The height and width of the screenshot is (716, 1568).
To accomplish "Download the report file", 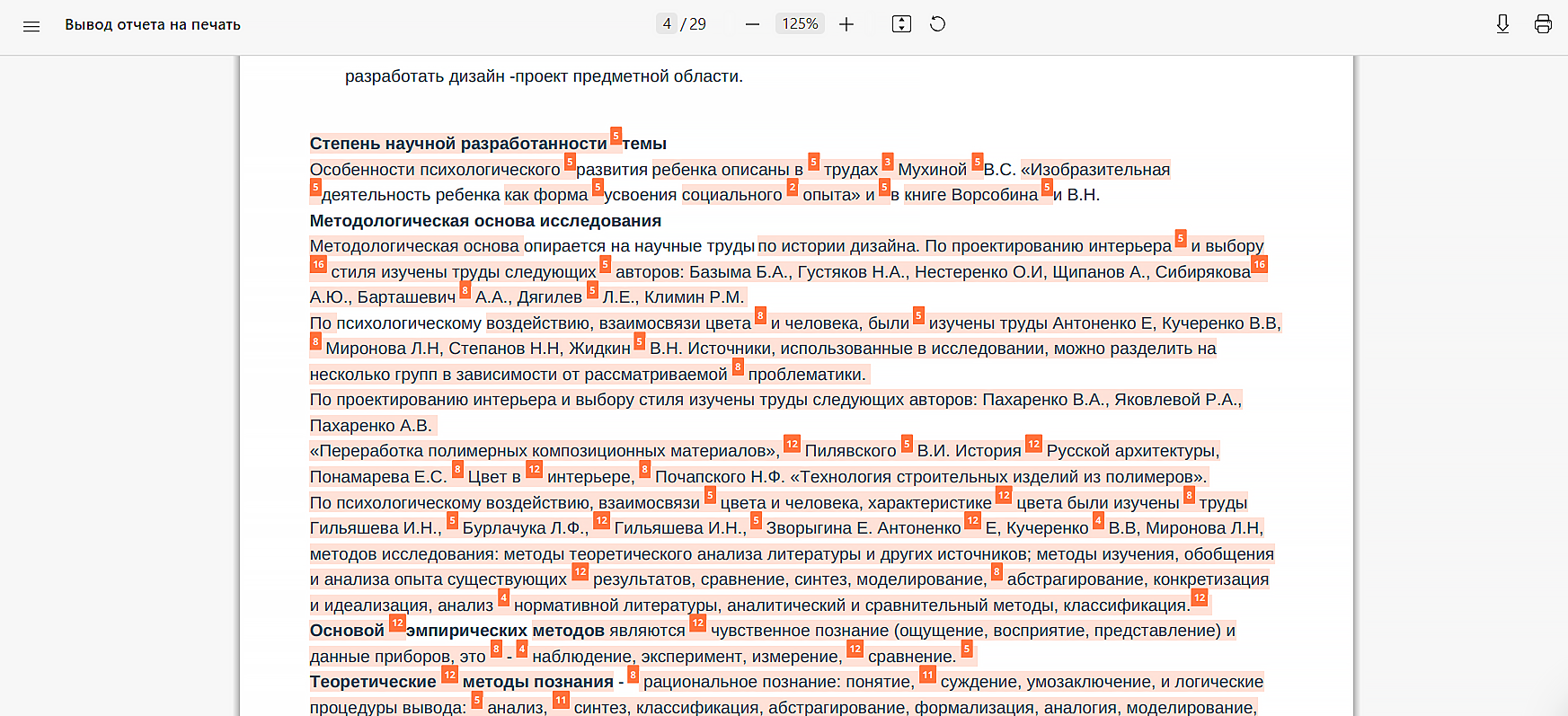I will point(1502,24).
